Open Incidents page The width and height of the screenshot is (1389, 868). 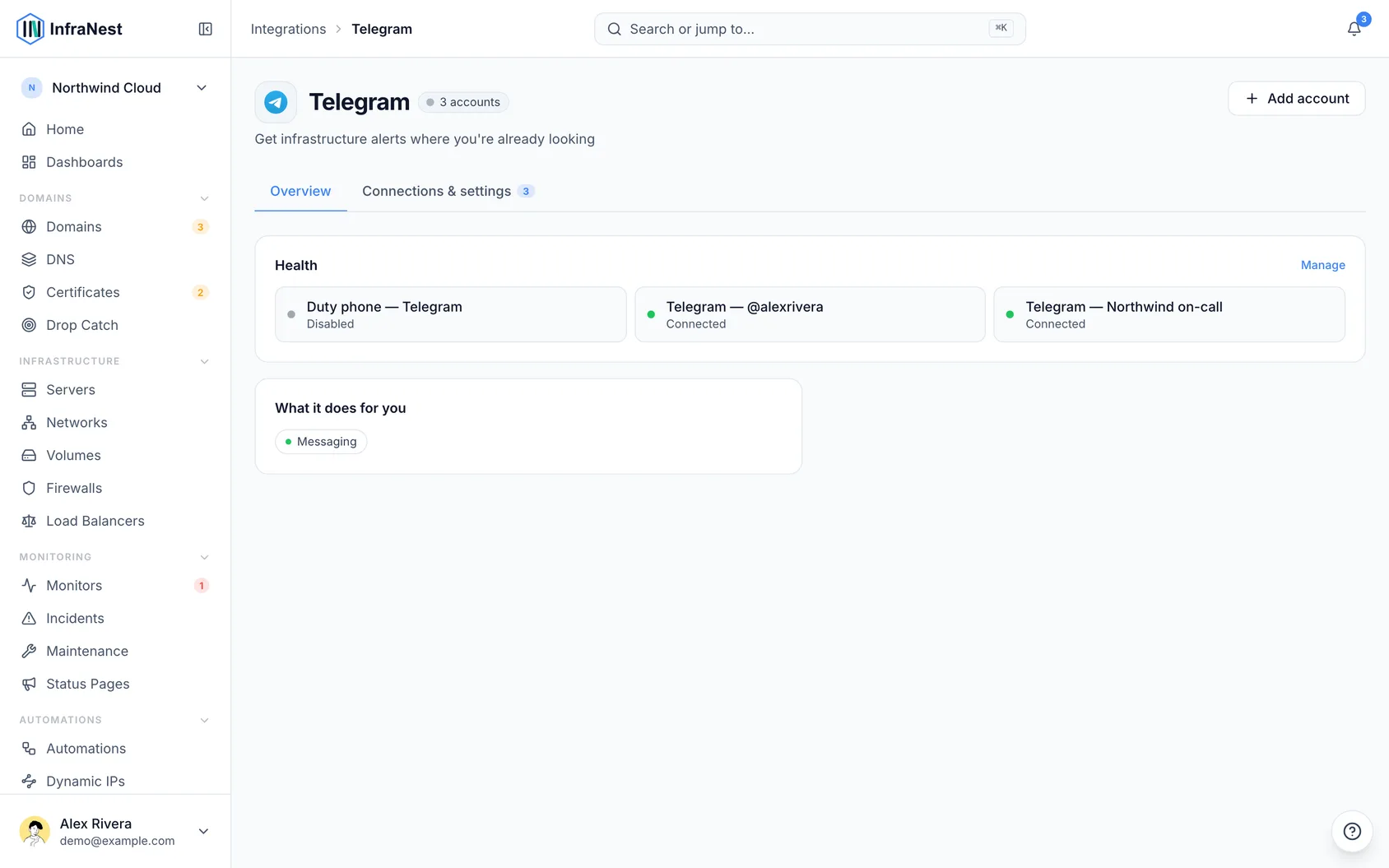[115, 618]
